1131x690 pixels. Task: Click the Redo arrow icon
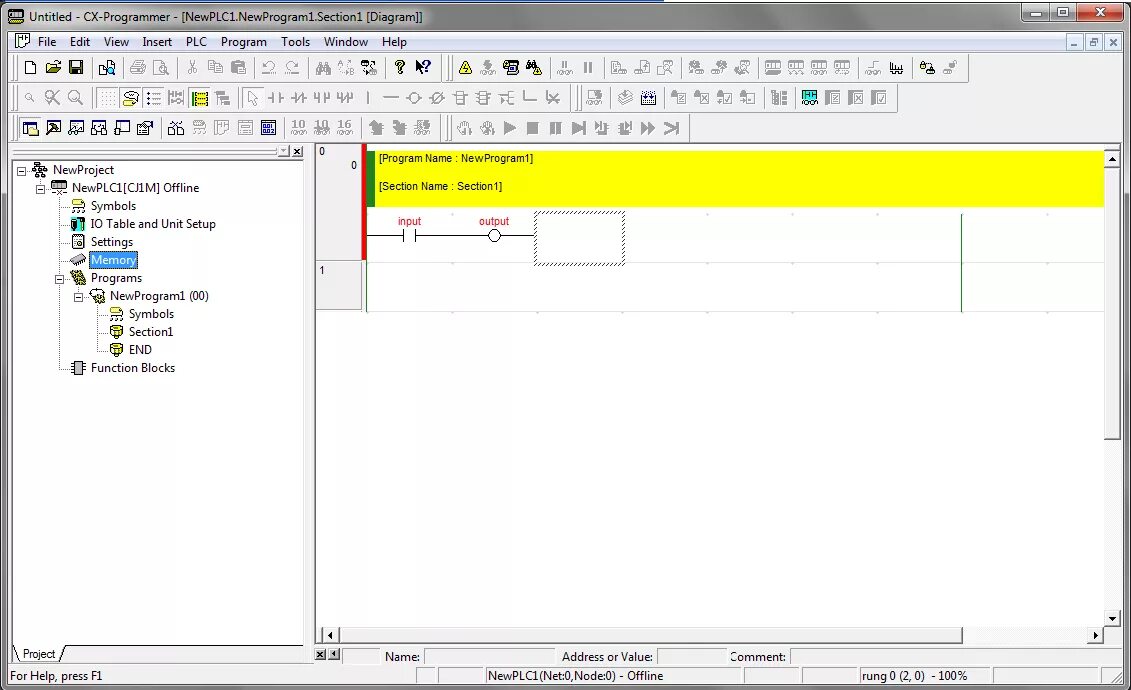291,68
